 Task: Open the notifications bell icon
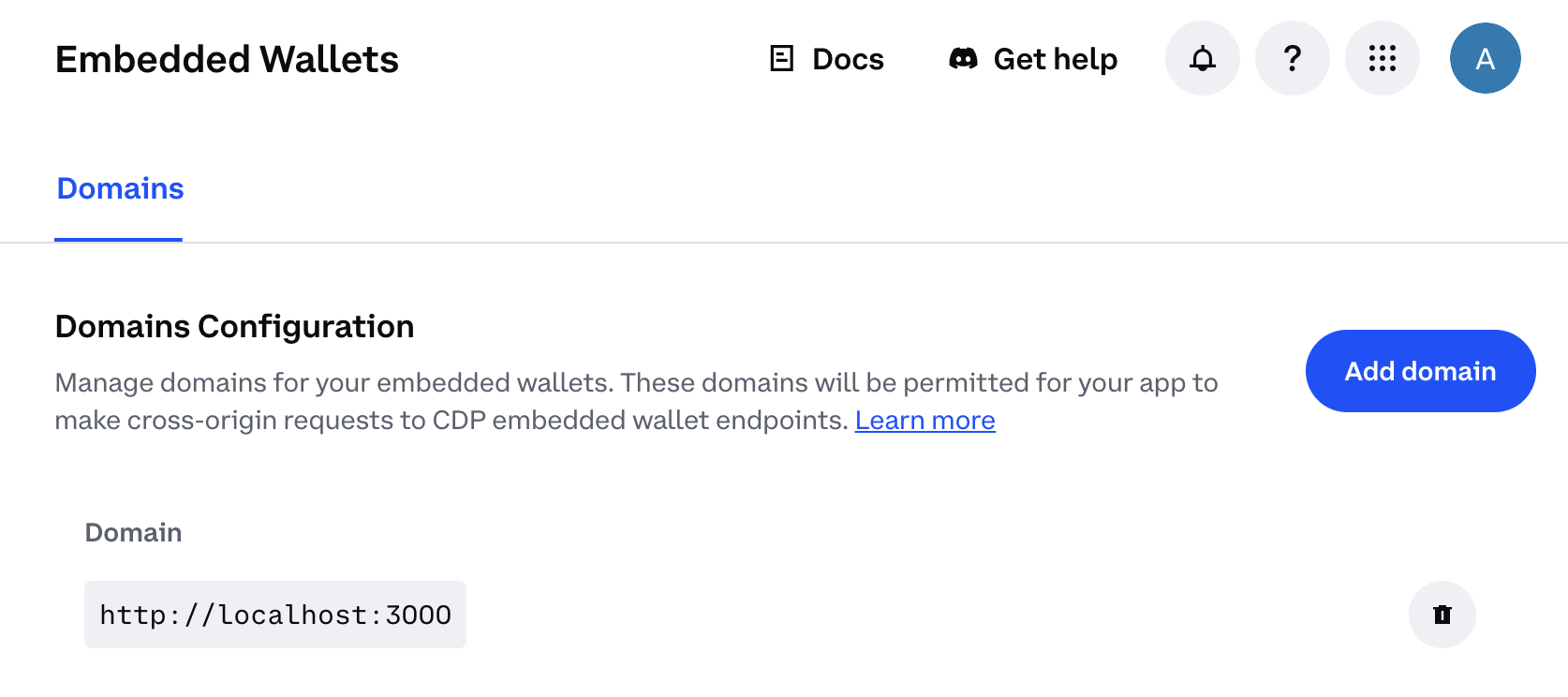[x=1202, y=58]
